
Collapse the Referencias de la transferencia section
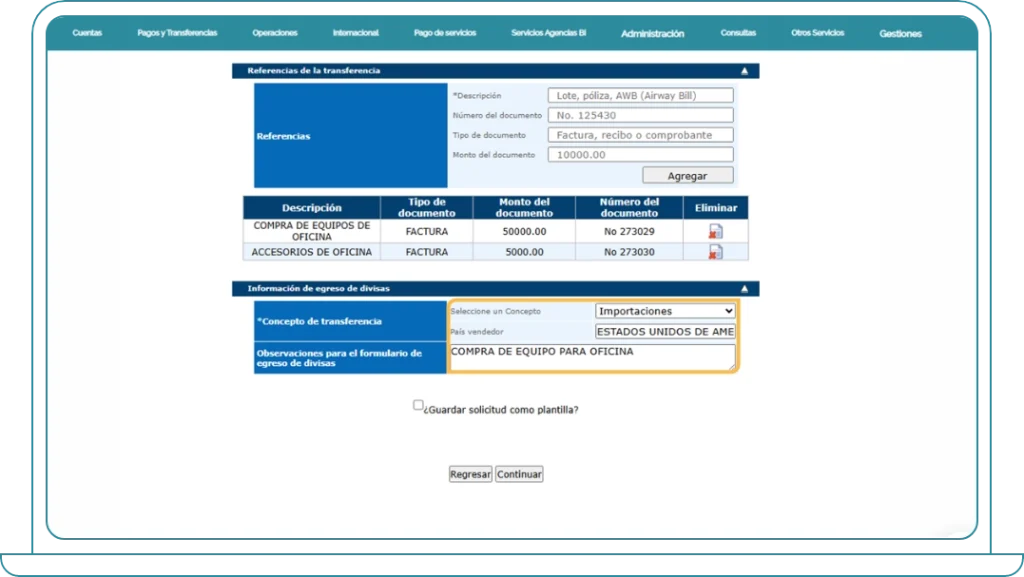point(744,71)
